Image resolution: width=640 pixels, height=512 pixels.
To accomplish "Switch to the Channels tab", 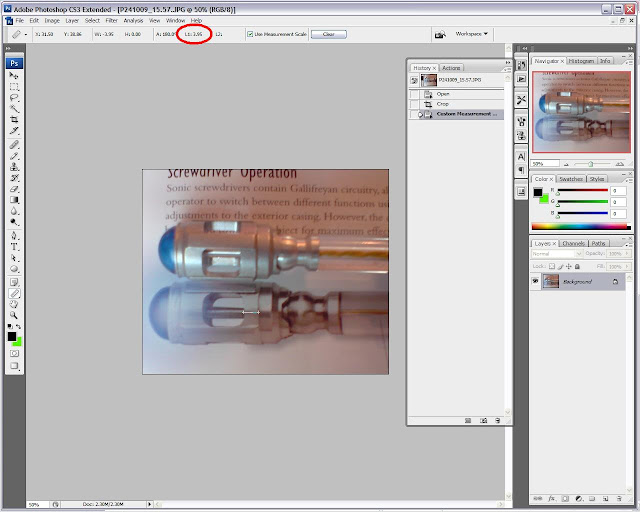I will (573, 243).
